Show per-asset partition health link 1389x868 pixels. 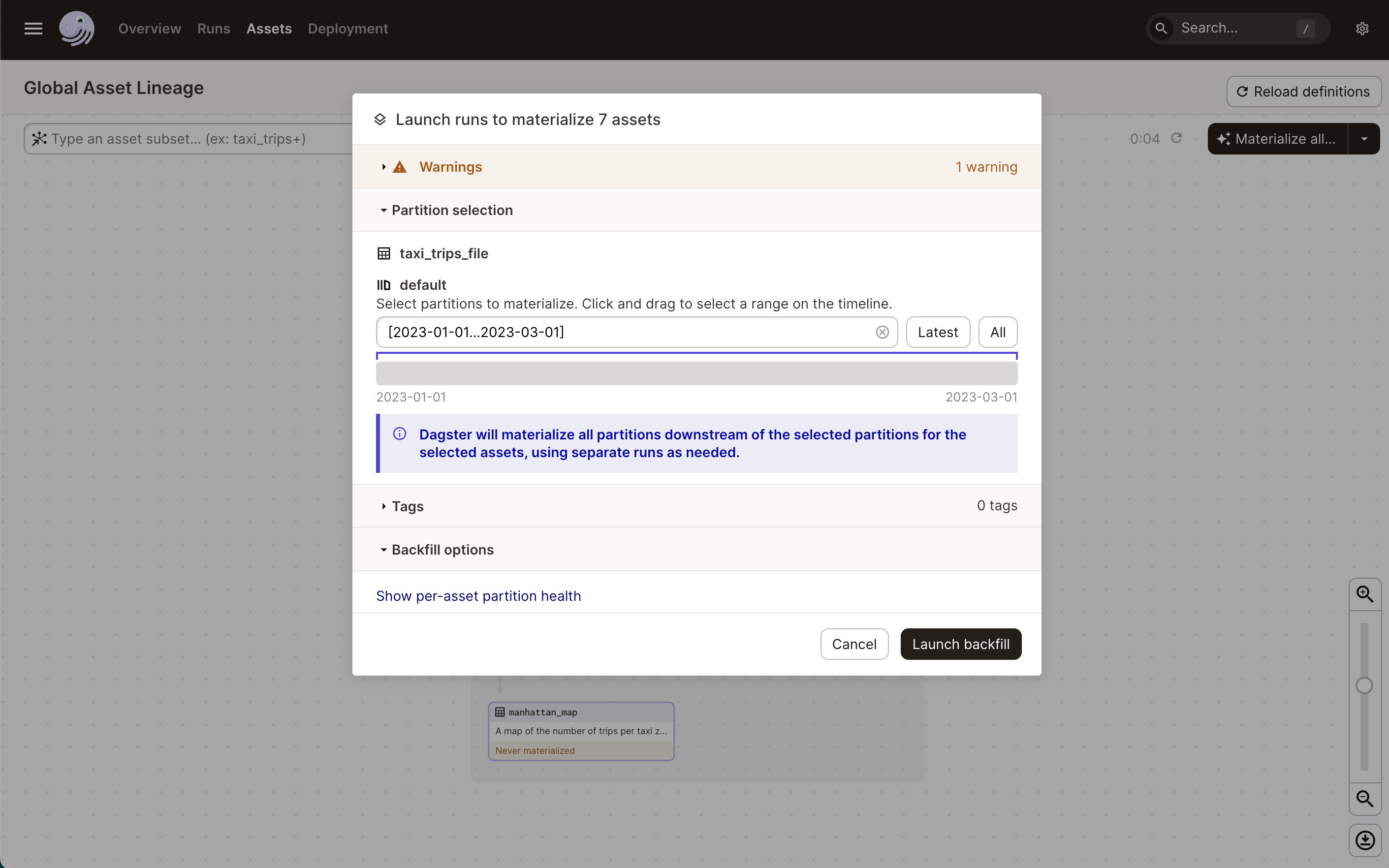[478, 596]
